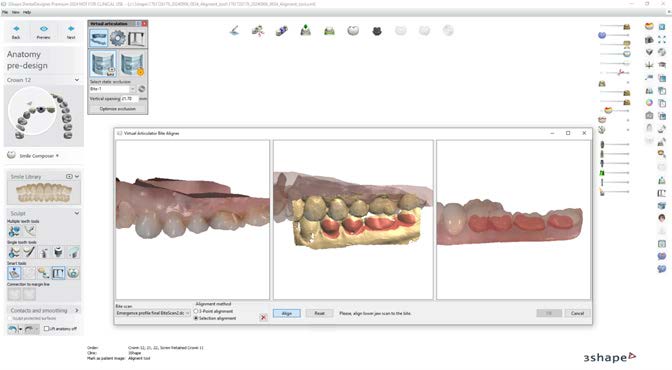Viewport: 672px width, 370px height.
Task: Go to the Next workflow step
Action: 71,32
